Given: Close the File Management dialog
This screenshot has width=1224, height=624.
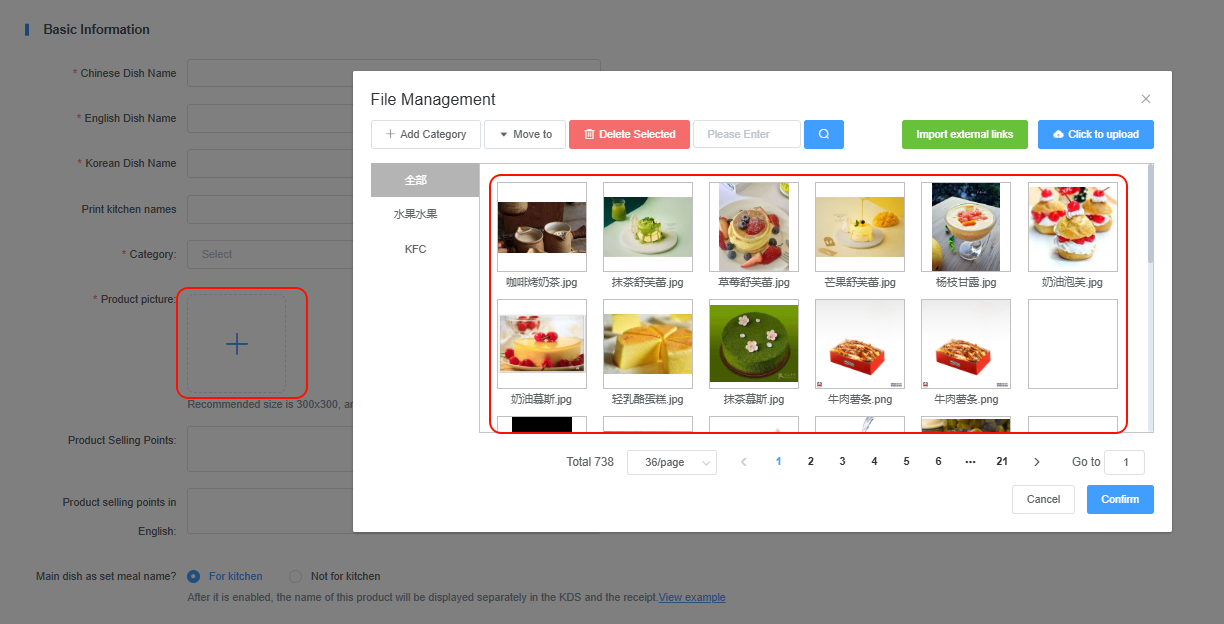Looking at the screenshot, I should click(1146, 99).
